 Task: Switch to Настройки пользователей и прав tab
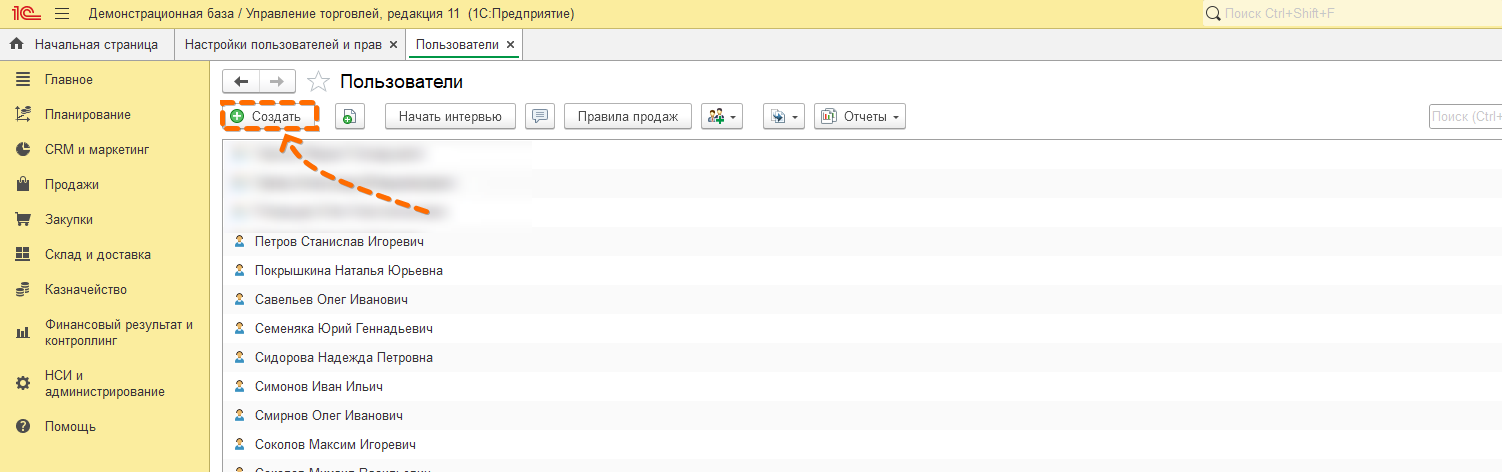283,45
